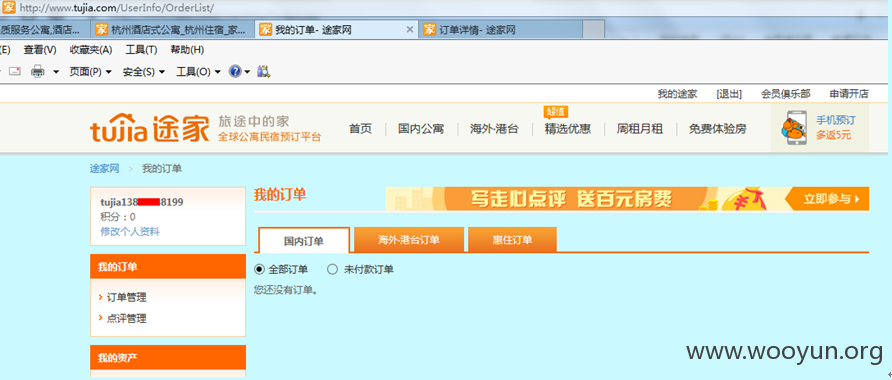This screenshot has height=380, width=892.
Task: Open 国内公寓 in the navigation bar
Action: pos(421,129)
